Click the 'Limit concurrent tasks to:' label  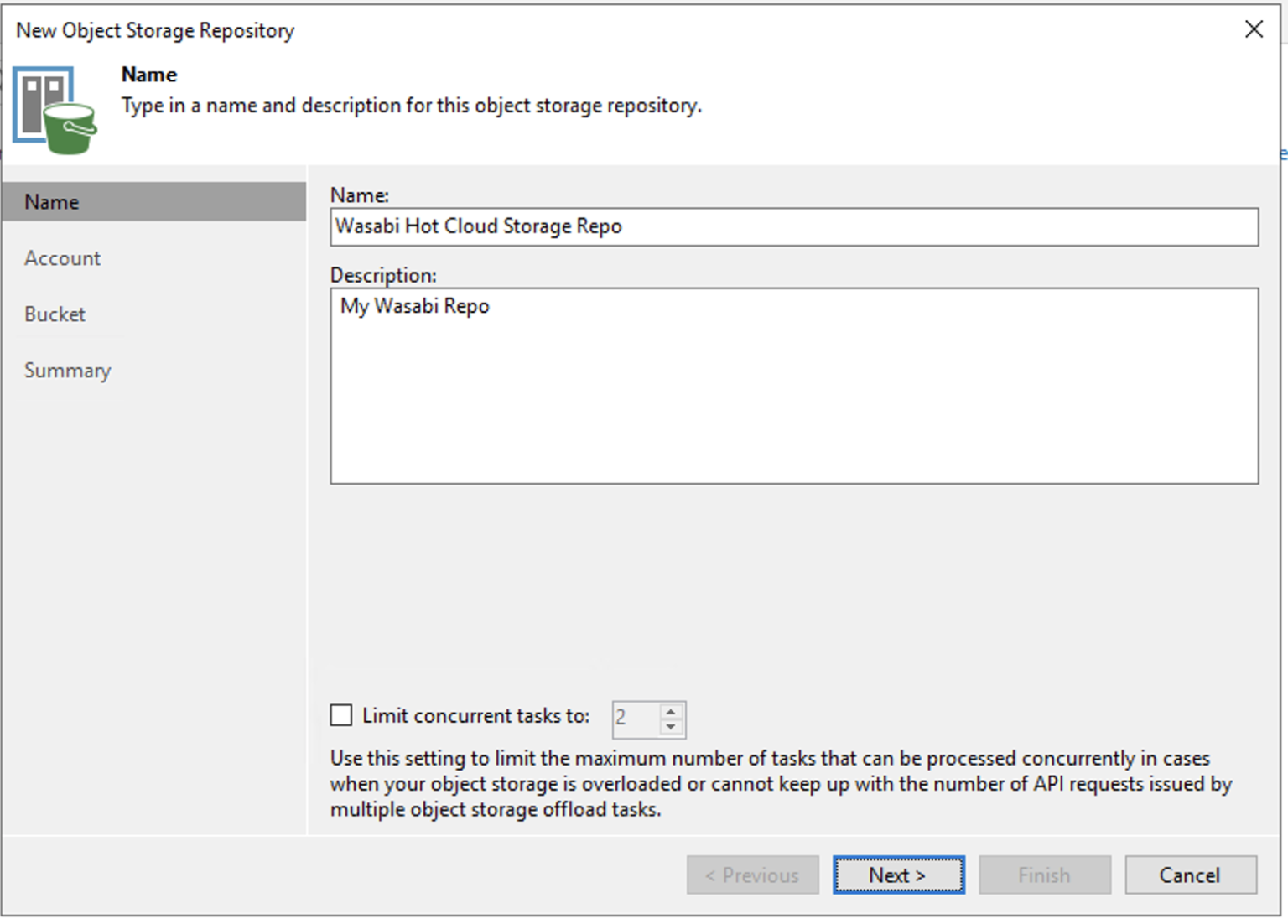[475, 715]
